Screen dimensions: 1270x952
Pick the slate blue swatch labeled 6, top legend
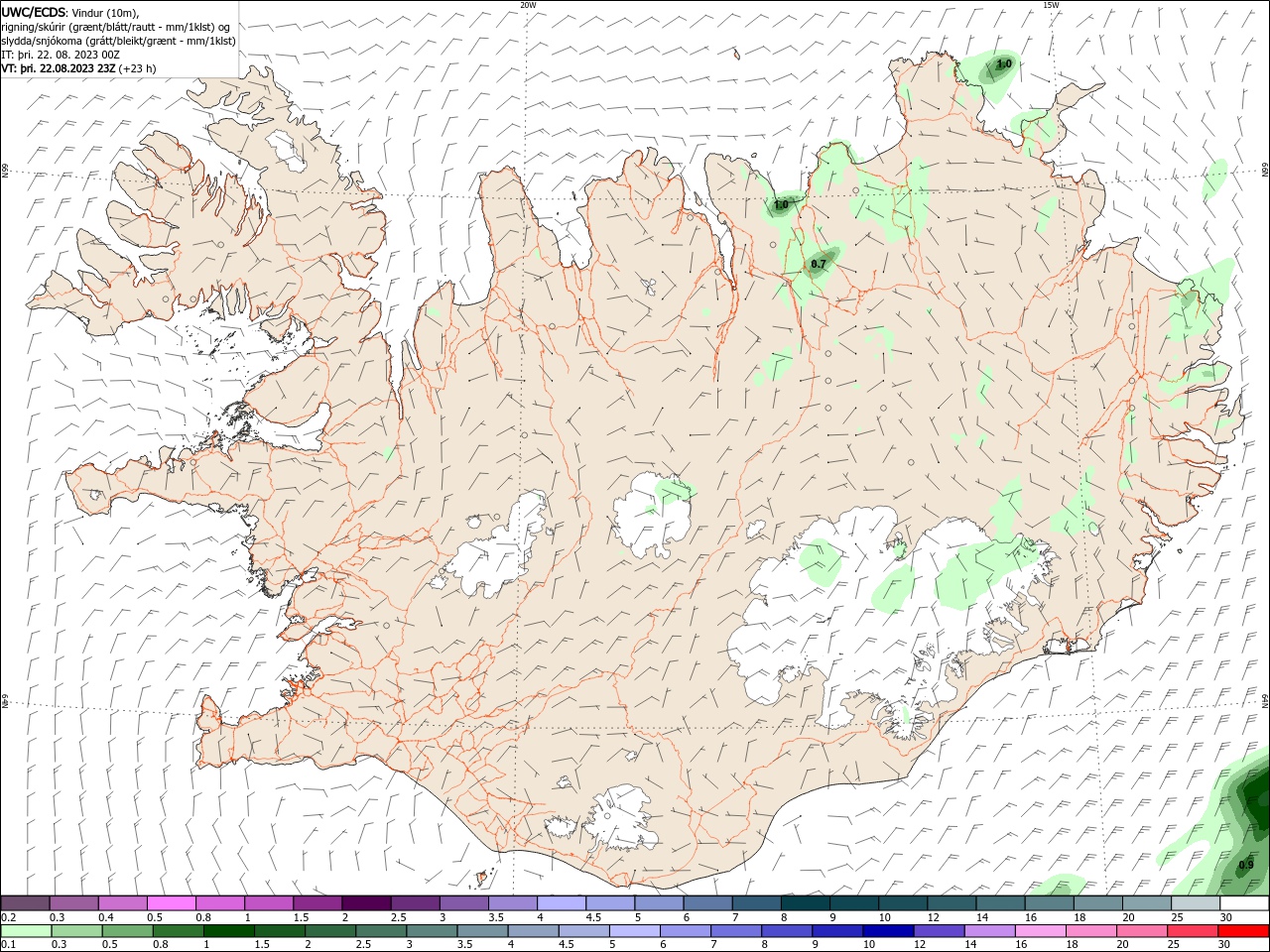[707, 903]
